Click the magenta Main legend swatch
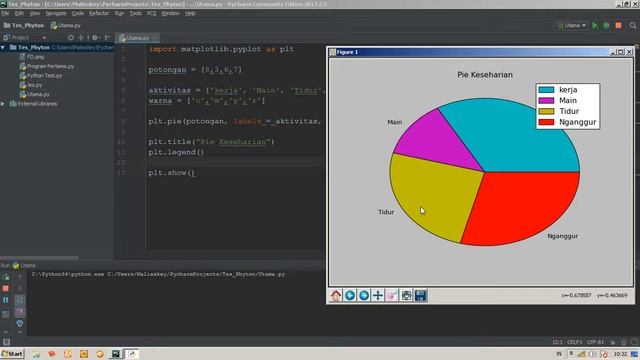Viewport: 640px width, 360px height. 546,100
